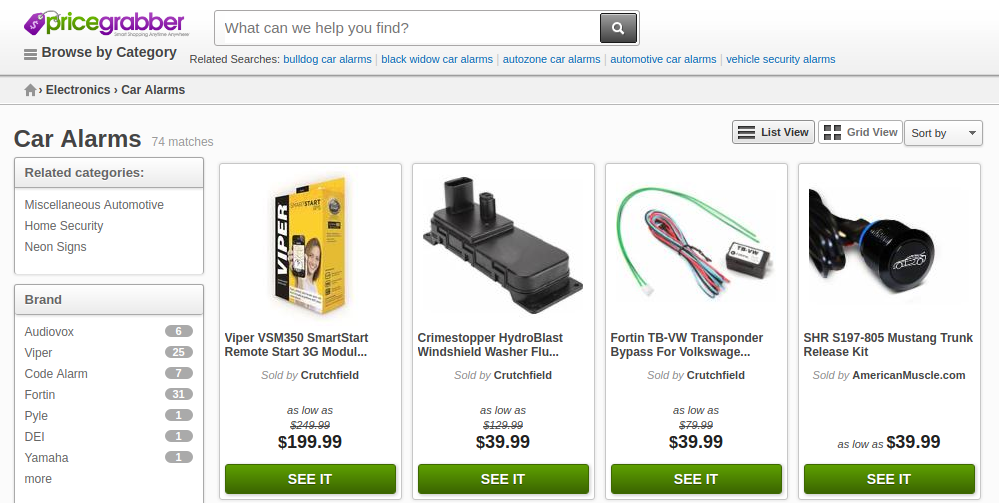Click the magnifying glass search button
Screen dimensions: 999x503
618,28
